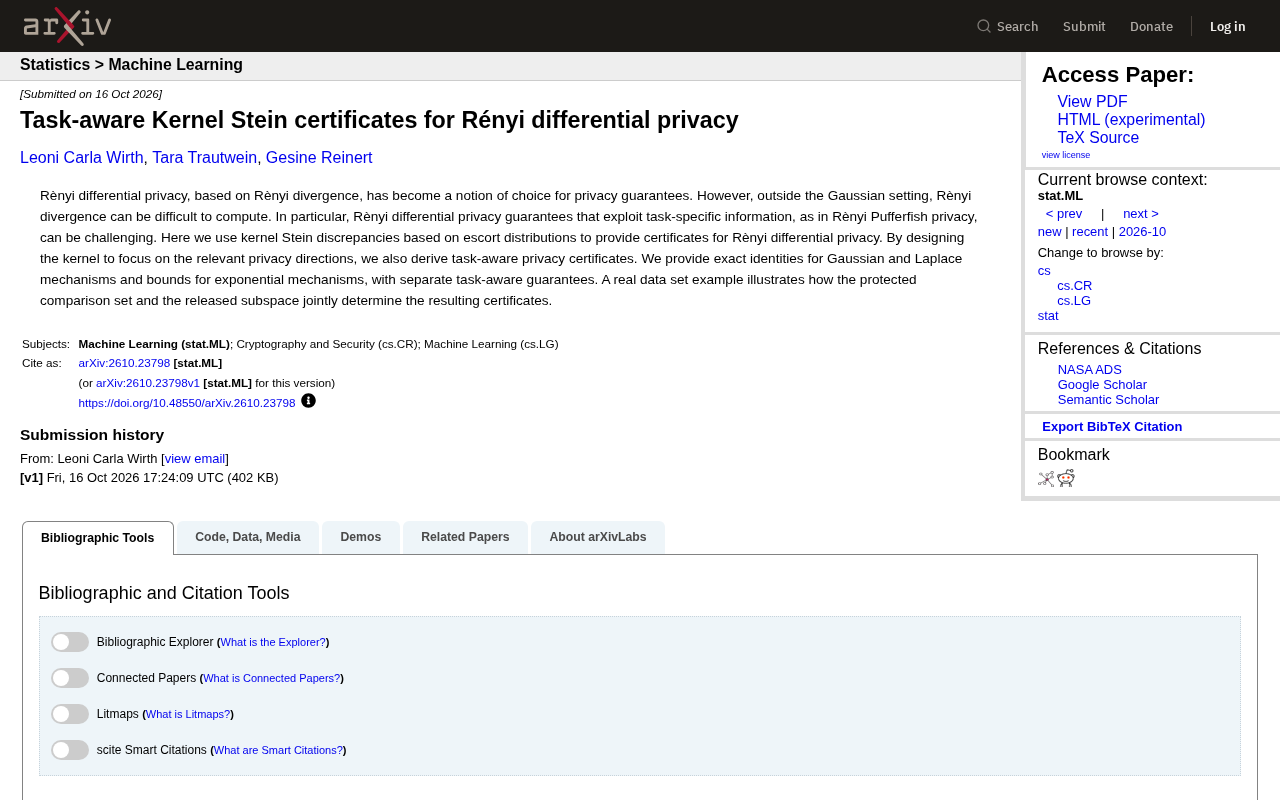
Task: Open the arXiv:2610.23798v1 version link
Action: tap(148, 383)
